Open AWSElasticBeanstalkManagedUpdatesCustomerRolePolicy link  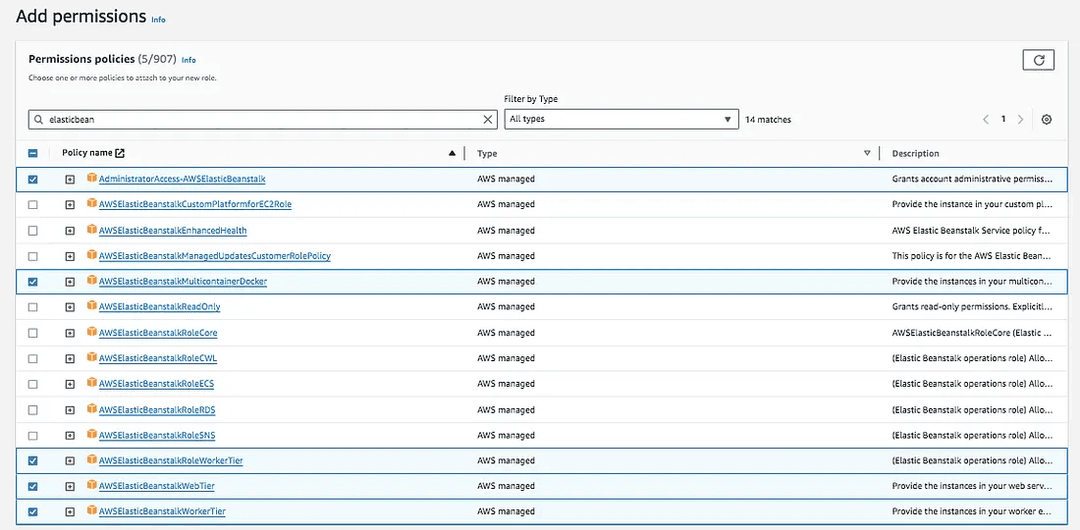point(215,256)
